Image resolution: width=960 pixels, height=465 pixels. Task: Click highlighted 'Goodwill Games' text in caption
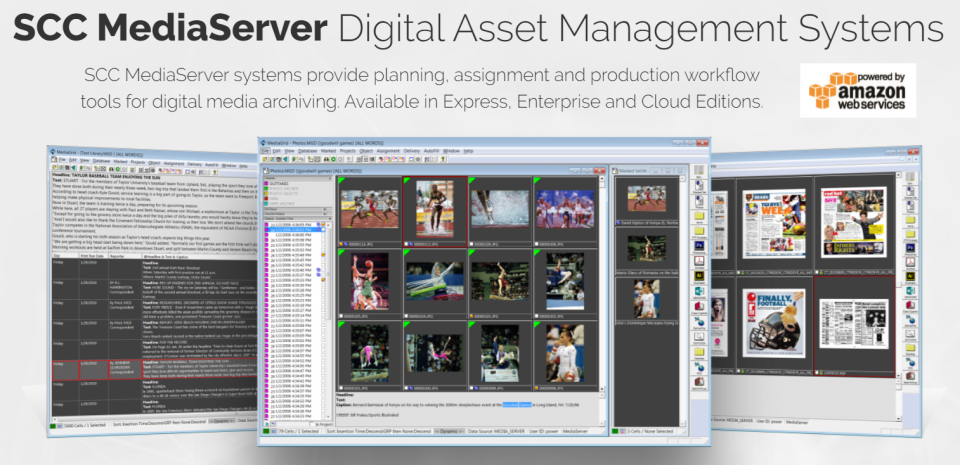point(517,404)
